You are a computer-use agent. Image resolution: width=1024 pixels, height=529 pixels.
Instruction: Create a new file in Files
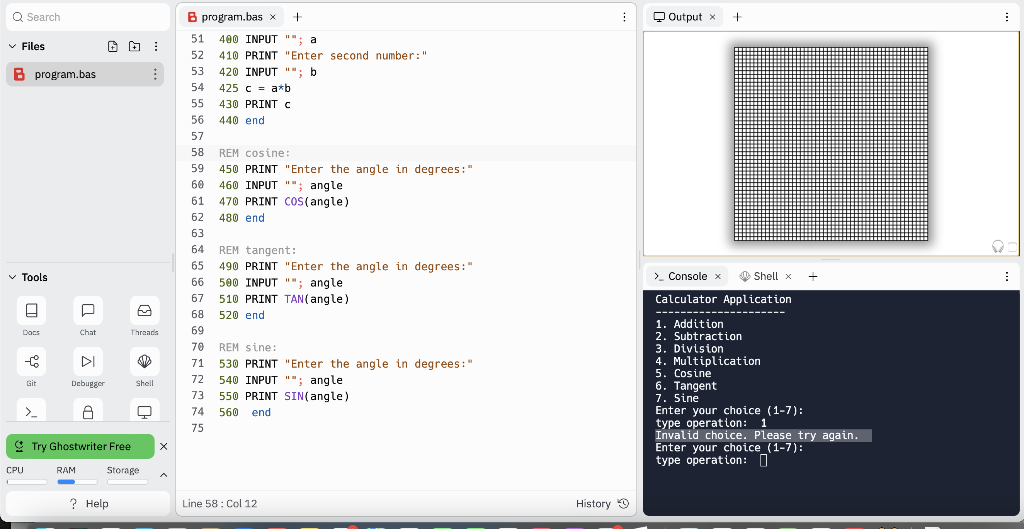pos(112,46)
